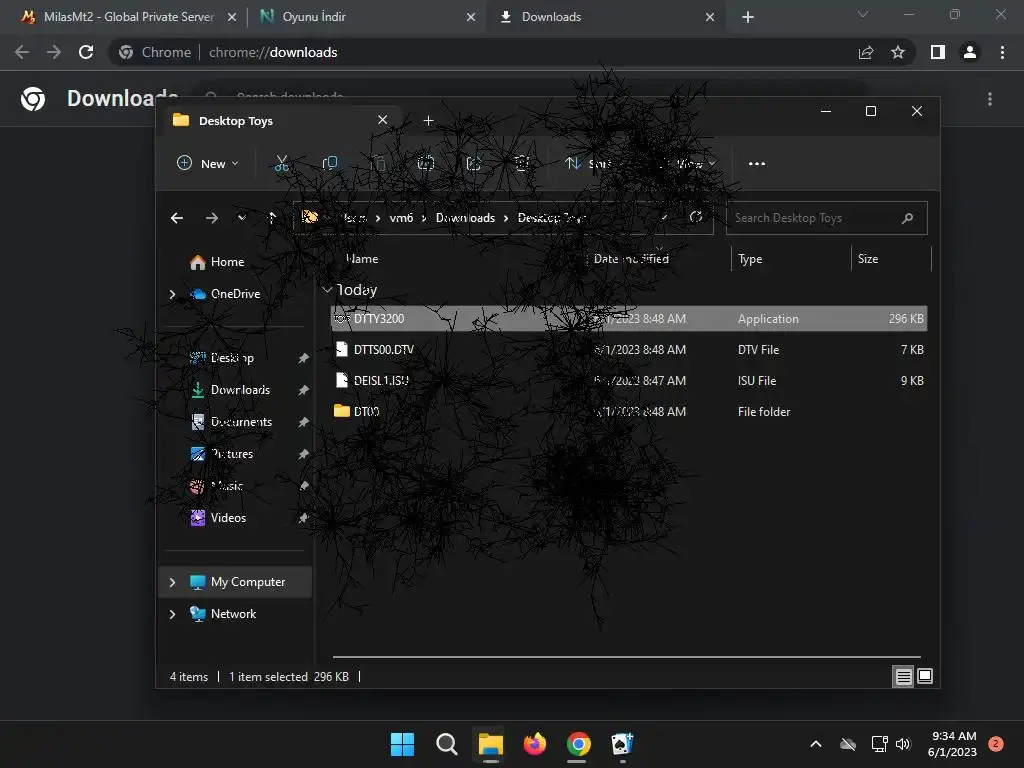Open the volume speaker tray icon
This screenshot has height=768, width=1024.
[x=903, y=744]
